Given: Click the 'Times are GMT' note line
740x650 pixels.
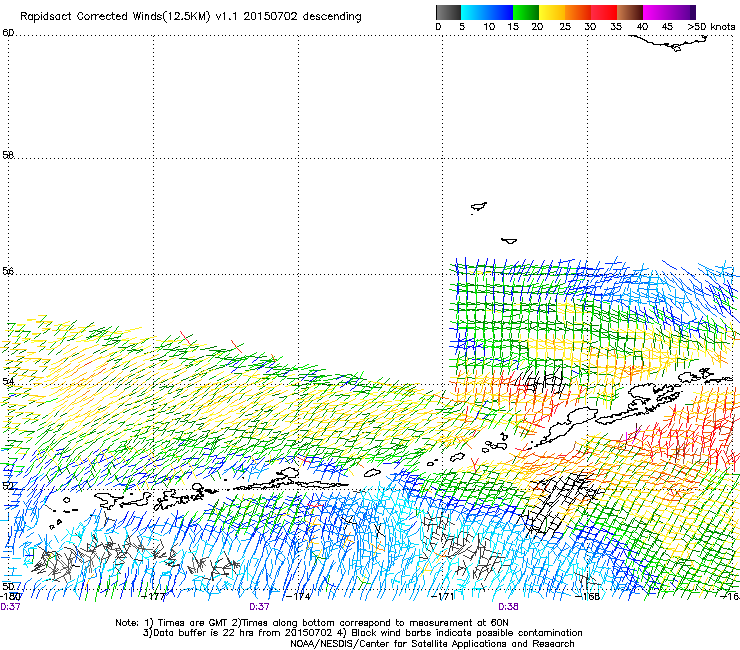Looking at the screenshot, I should 312,623.
